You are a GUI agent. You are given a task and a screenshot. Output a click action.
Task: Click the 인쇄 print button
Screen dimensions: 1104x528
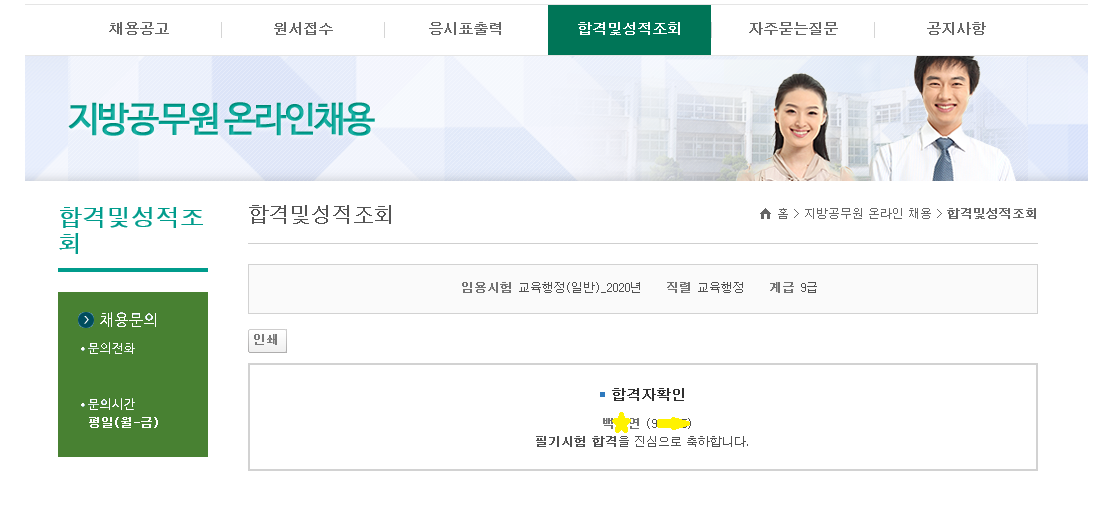click(267, 341)
